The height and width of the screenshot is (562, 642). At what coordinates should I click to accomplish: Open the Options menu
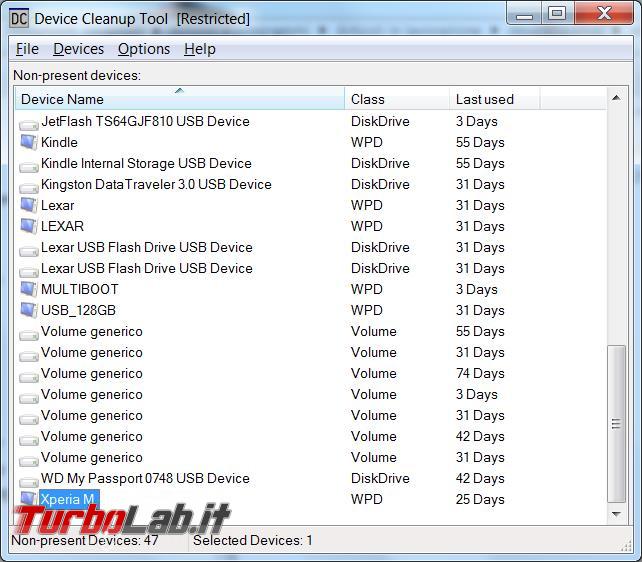144,49
